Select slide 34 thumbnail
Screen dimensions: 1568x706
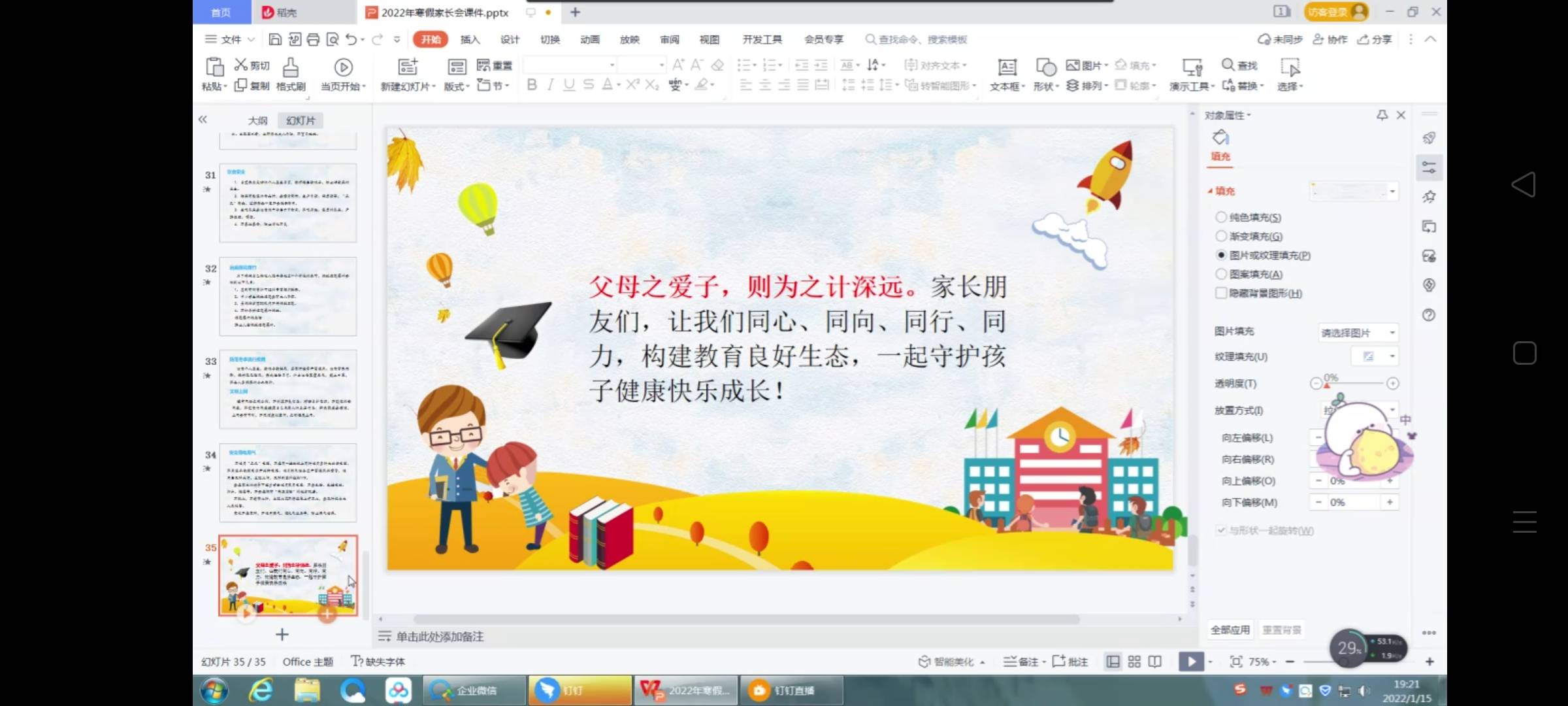[288, 482]
